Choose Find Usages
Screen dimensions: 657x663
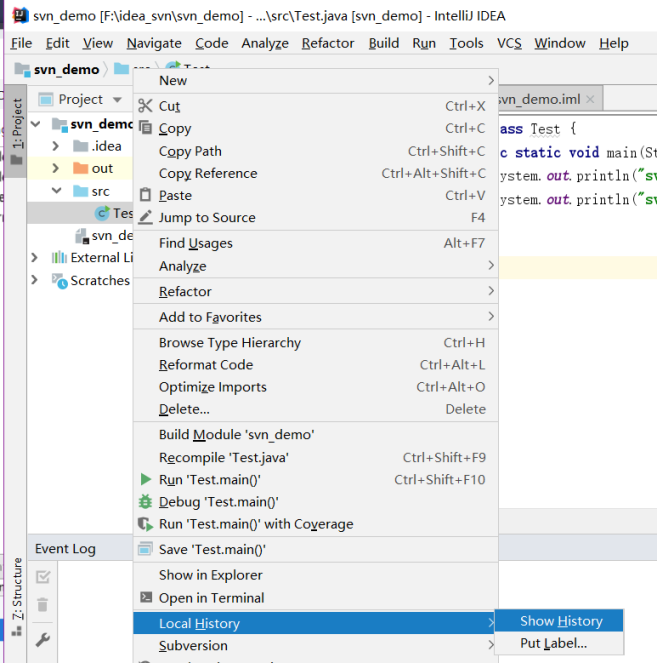click(315, 243)
